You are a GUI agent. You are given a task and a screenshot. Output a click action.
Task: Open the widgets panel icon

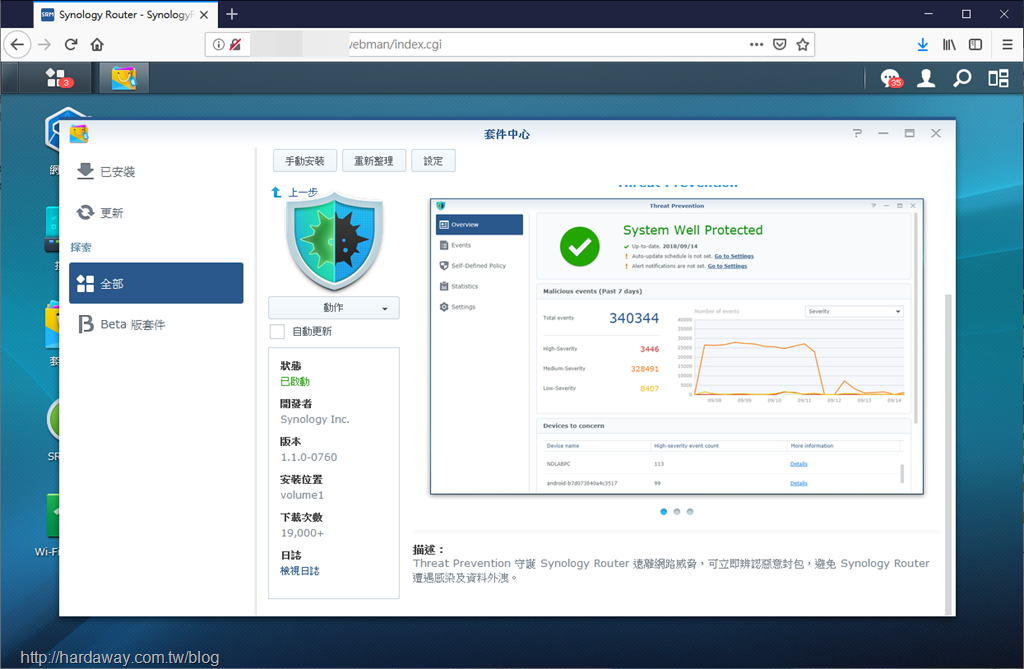pyautogui.click(x=998, y=78)
